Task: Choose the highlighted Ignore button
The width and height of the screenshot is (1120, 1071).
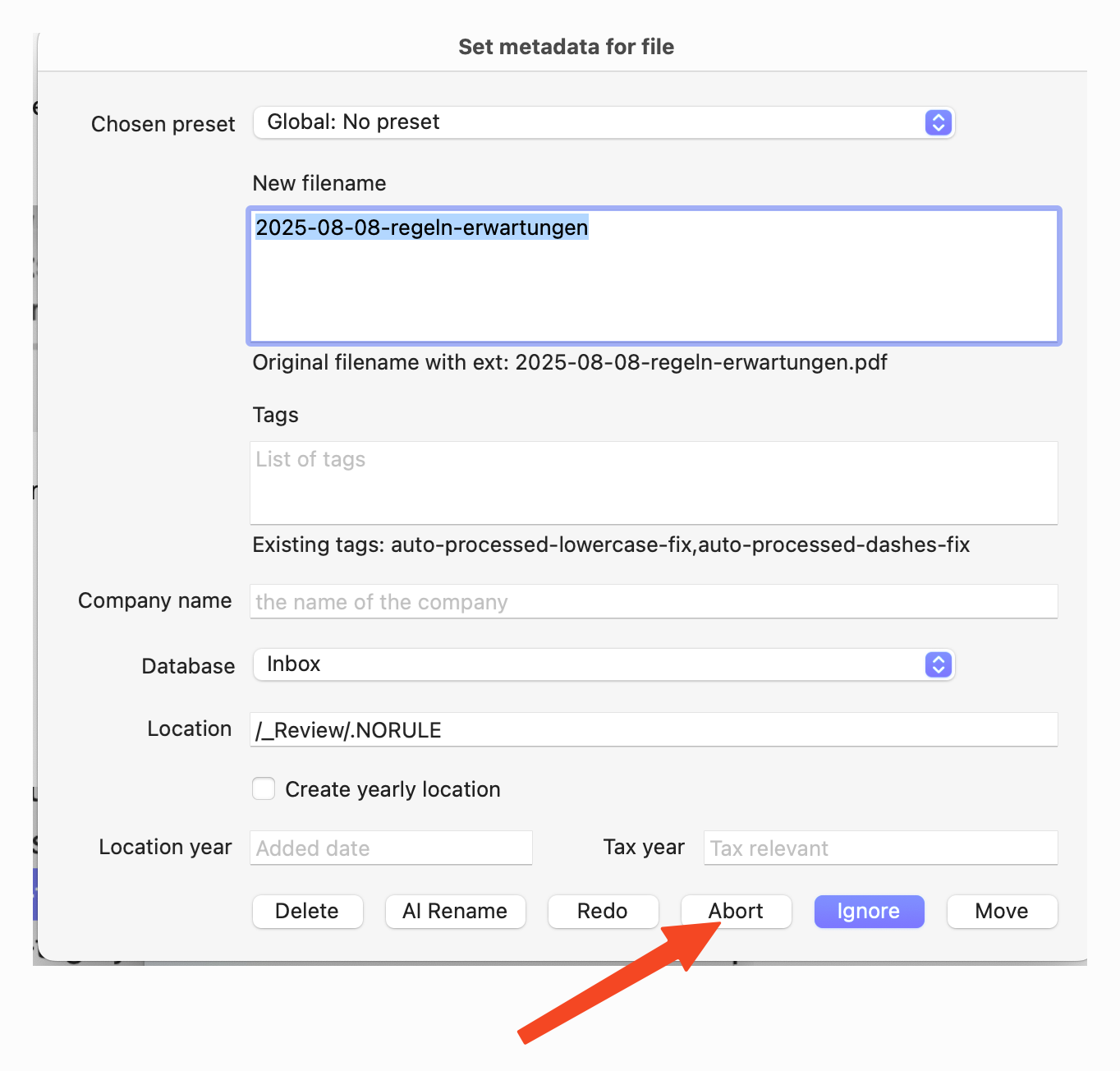Action: pyautogui.click(x=868, y=911)
